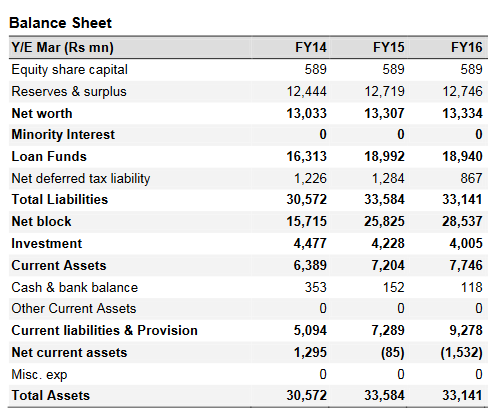Select Loan Funds FY15 value 18,992

coord(384,156)
